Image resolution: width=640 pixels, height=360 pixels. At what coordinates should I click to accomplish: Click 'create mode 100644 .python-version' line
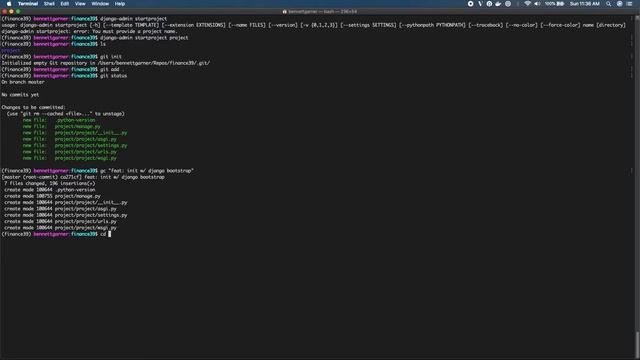[x=49, y=190]
